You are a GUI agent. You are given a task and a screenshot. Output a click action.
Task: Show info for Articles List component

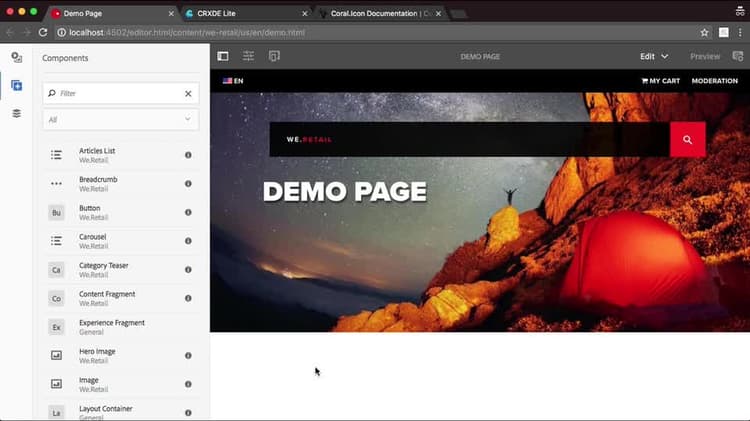point(188,155)
